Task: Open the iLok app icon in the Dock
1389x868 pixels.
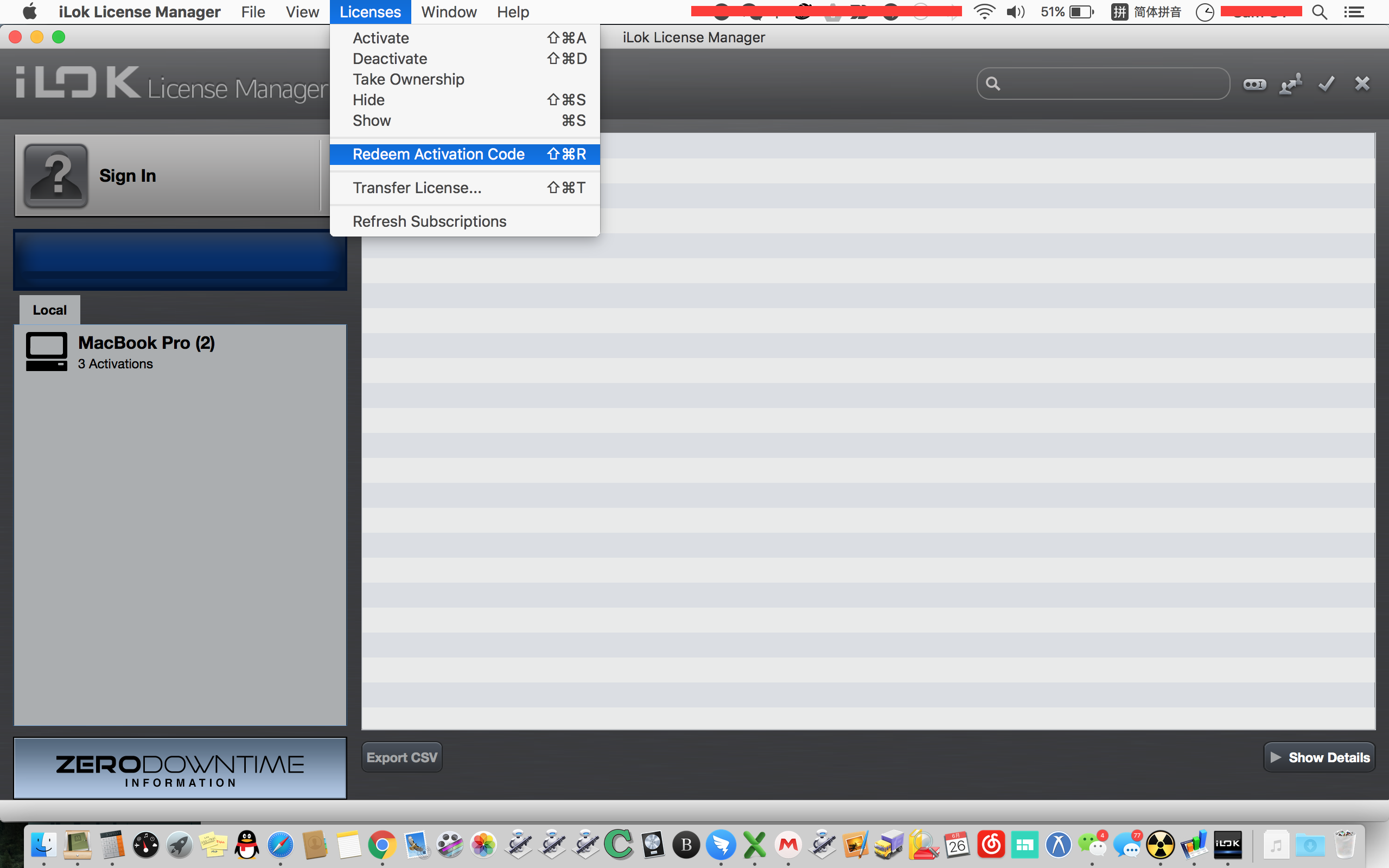Action: (x=1228, y=845)
